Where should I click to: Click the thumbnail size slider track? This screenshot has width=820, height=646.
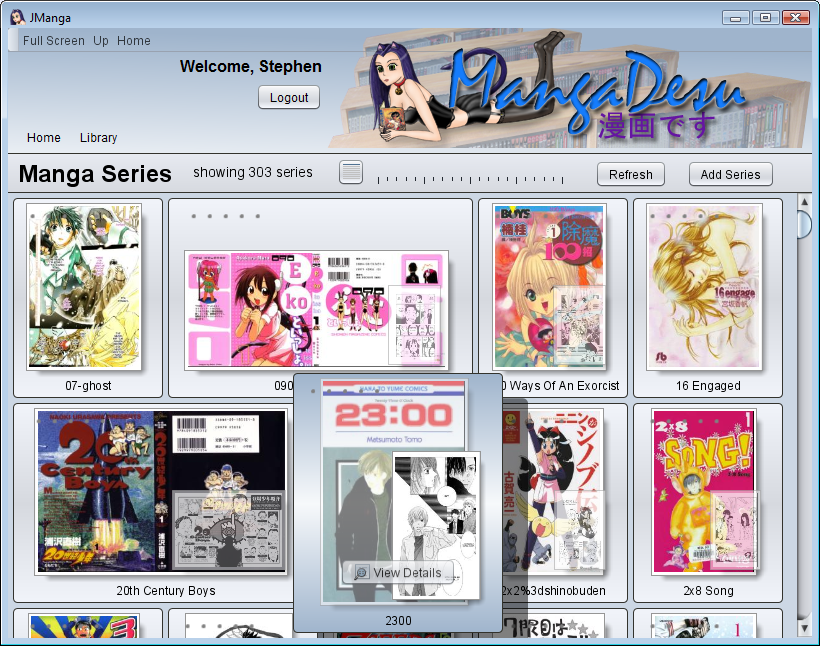pos(470,179)
